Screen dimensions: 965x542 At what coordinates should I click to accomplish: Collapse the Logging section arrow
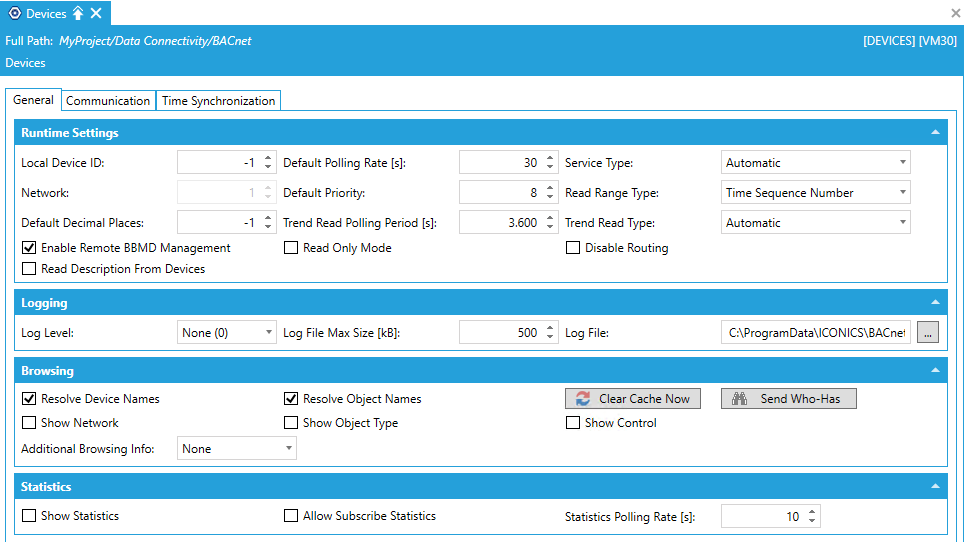(934, 303)
